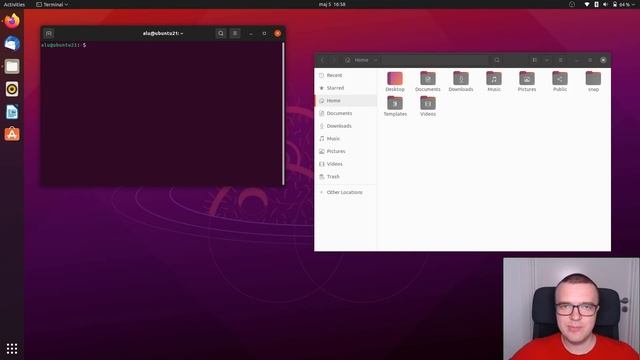640x360 pixels.
Task: Click inside the Terminal prompt area
Action: point(161,114)
